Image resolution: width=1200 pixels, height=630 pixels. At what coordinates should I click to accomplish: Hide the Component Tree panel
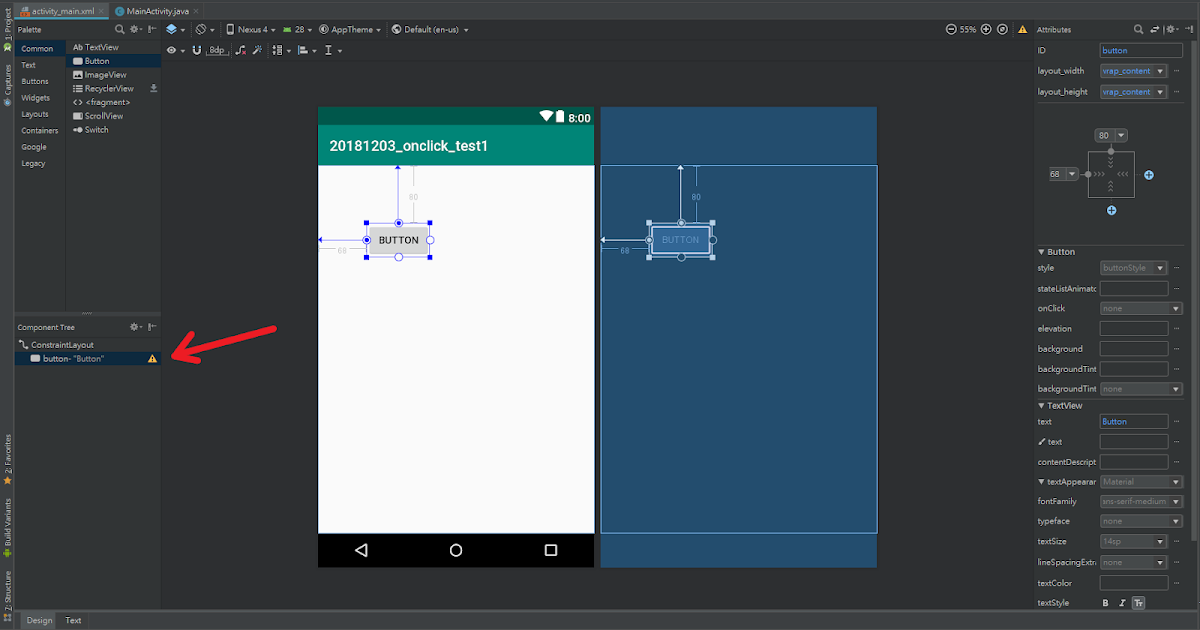[x=152, y=327]
